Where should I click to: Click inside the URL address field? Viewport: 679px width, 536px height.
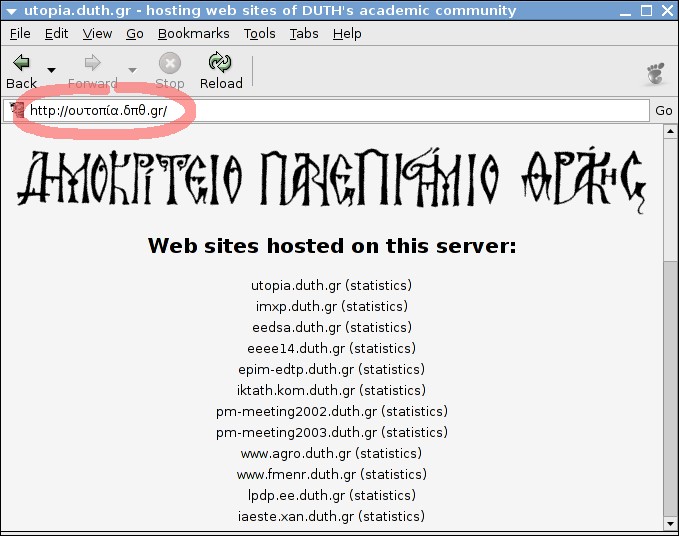[400, 110]
